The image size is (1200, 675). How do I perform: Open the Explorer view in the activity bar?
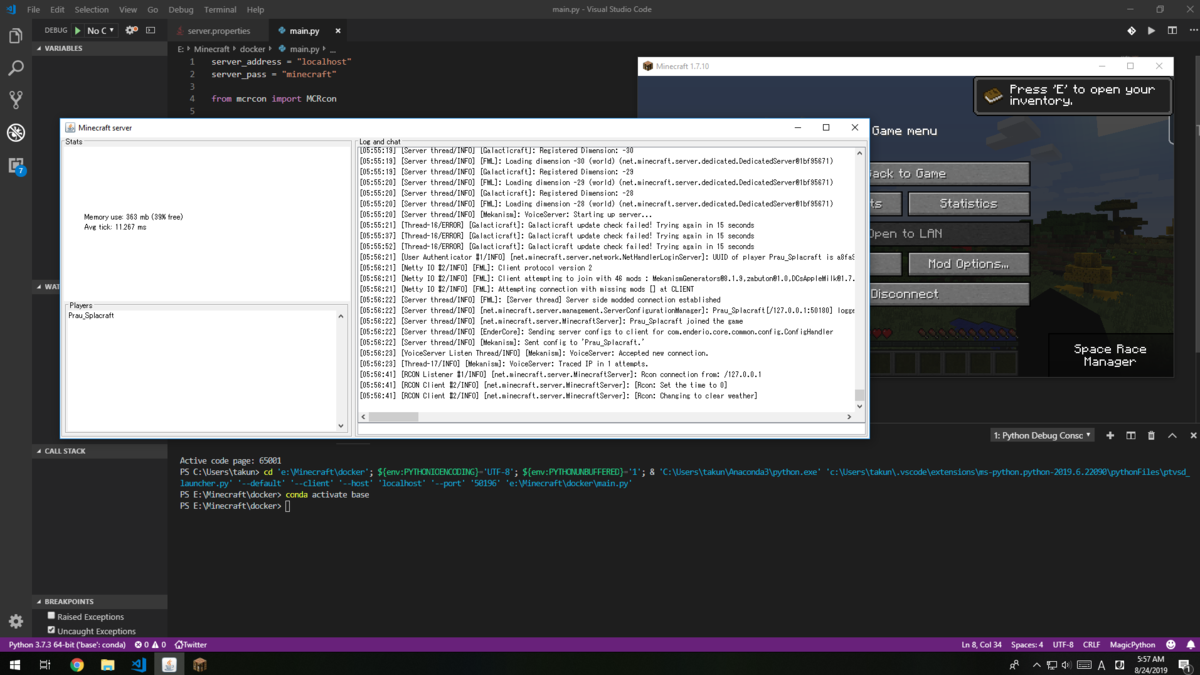tap(16, 37)
